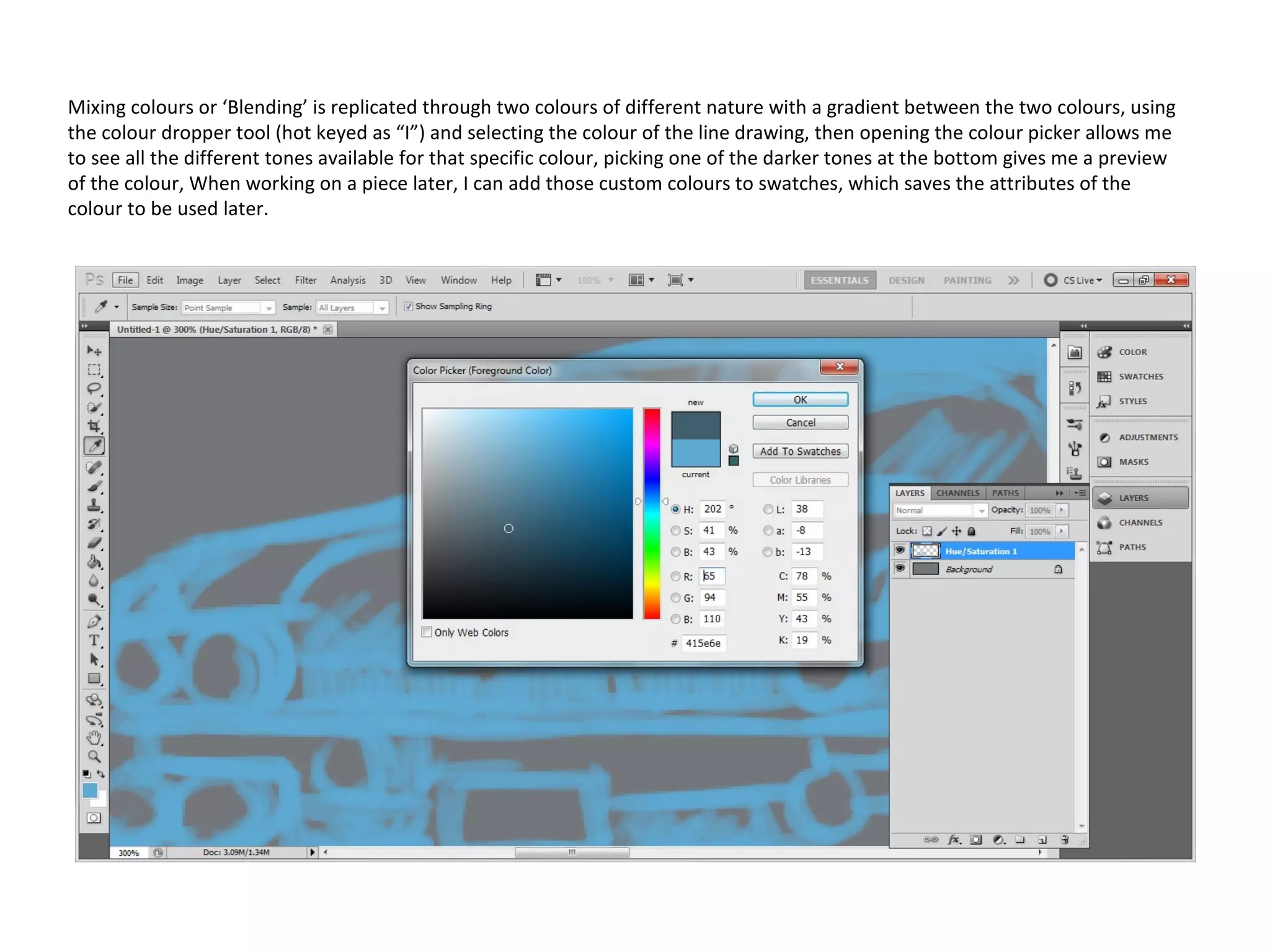The height and width of the screenshot is (952, 1270).
Task: Open the Layers panel options menu
Action: [1080, 493]
